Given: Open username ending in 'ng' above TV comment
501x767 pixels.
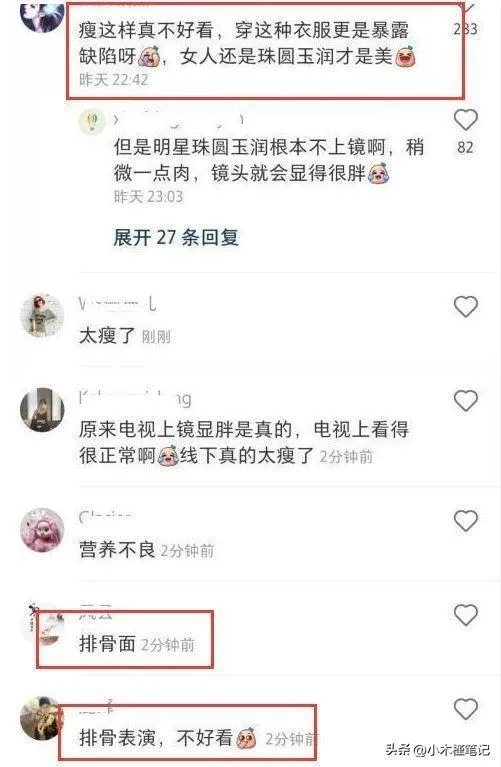Looking at the screenshot, I should [135, 399].
